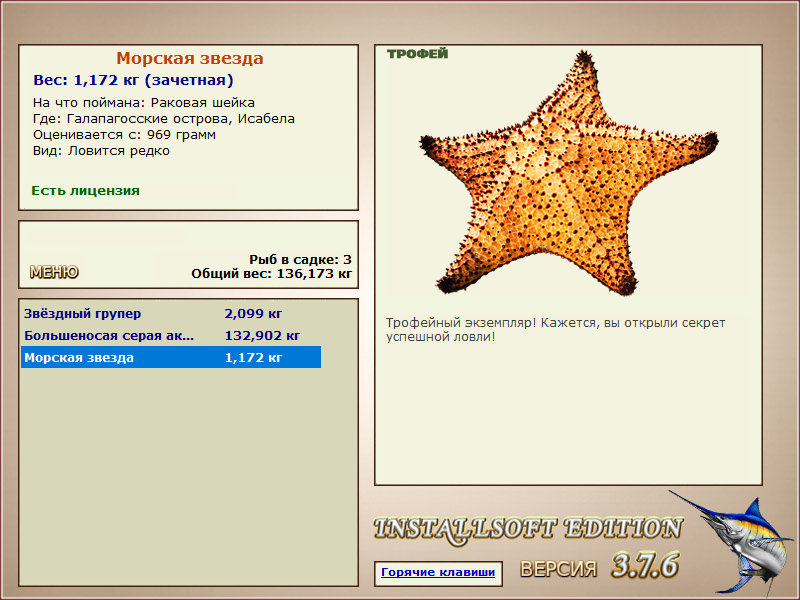Click the Трофейный экземпляр description text
This screenshot has width=800, height=600.
pyautogui.click(x=555, y=330)
